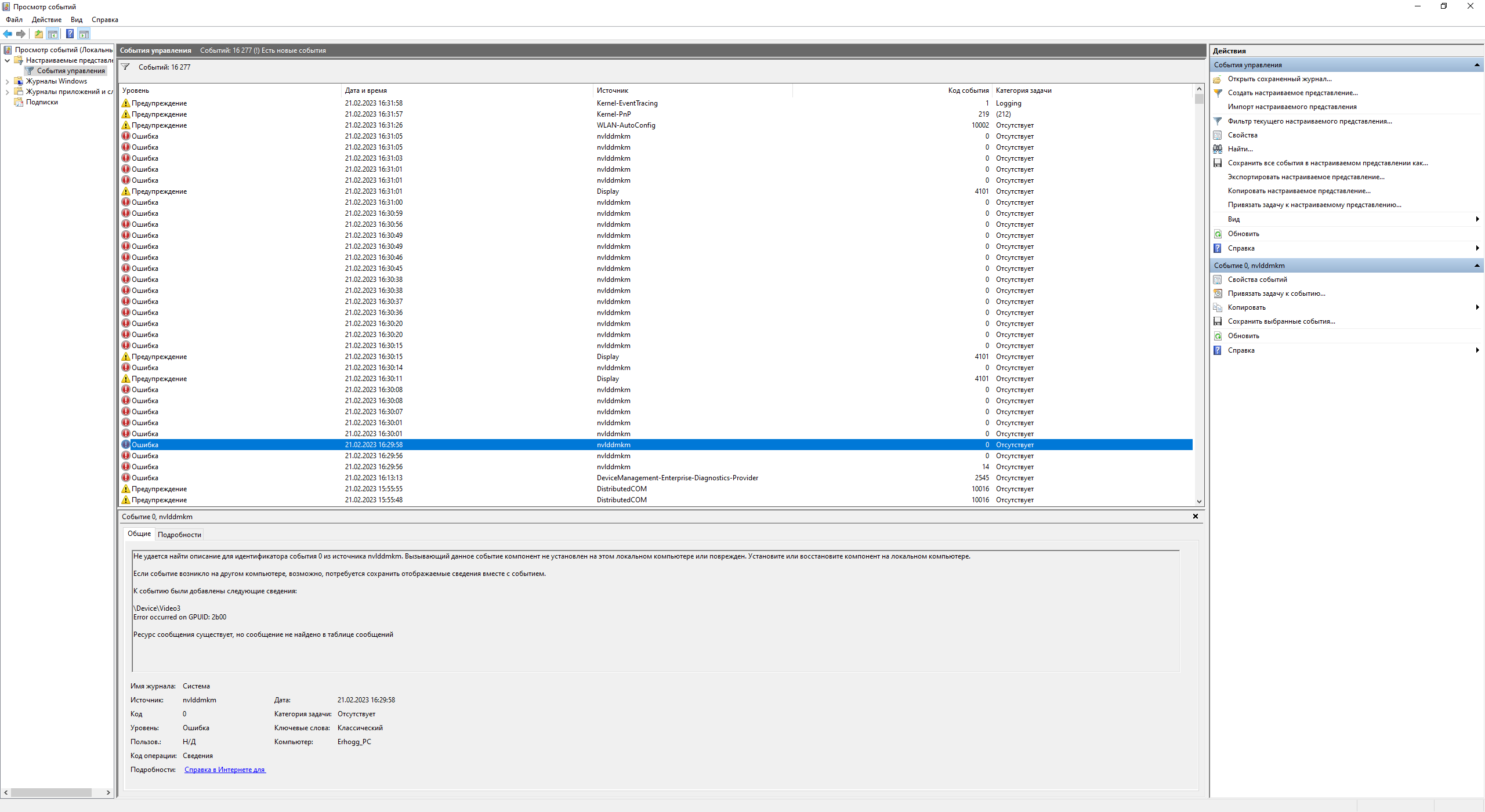This screenshot has height=812, width=1485.
Task: Click Найти binoculars icon in Actions
Action: [1218, 149]
